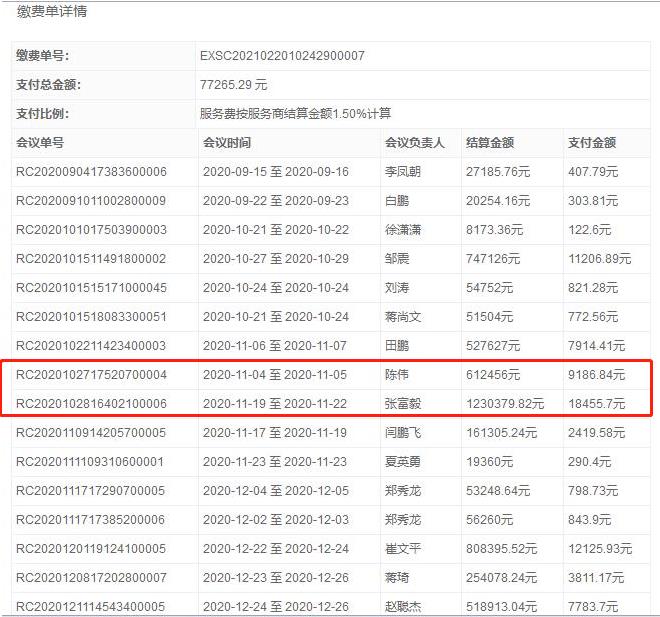Click the 会议负责人 column header
Screen dimensions: 660x617
click(415, 143)
